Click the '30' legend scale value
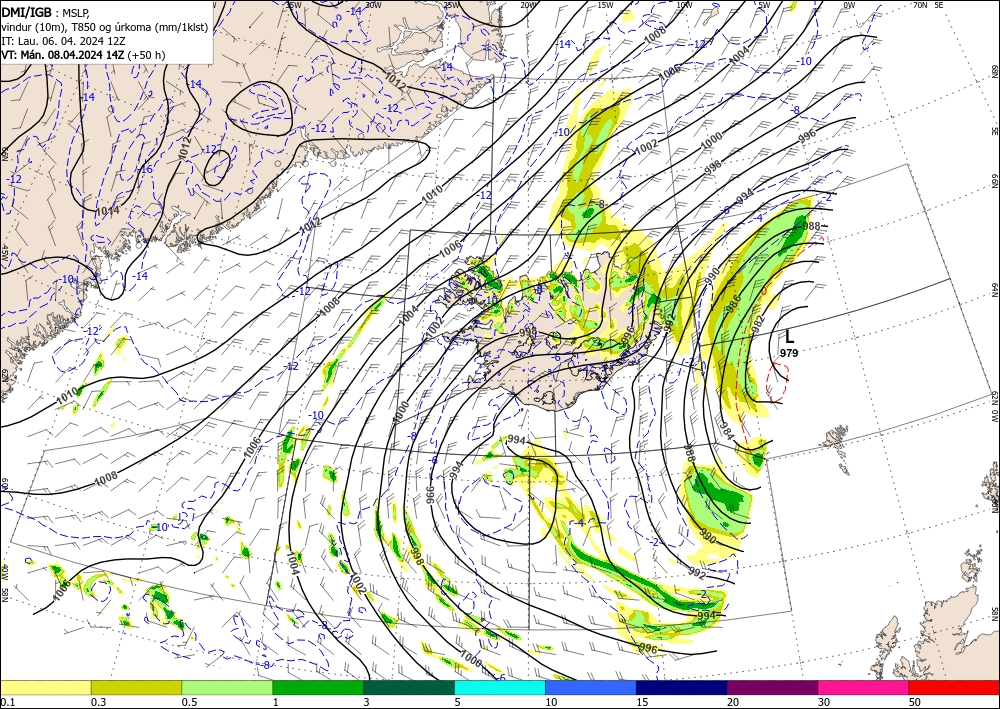The width and height of the screenshot is (1000, 709). pos(825,702)
